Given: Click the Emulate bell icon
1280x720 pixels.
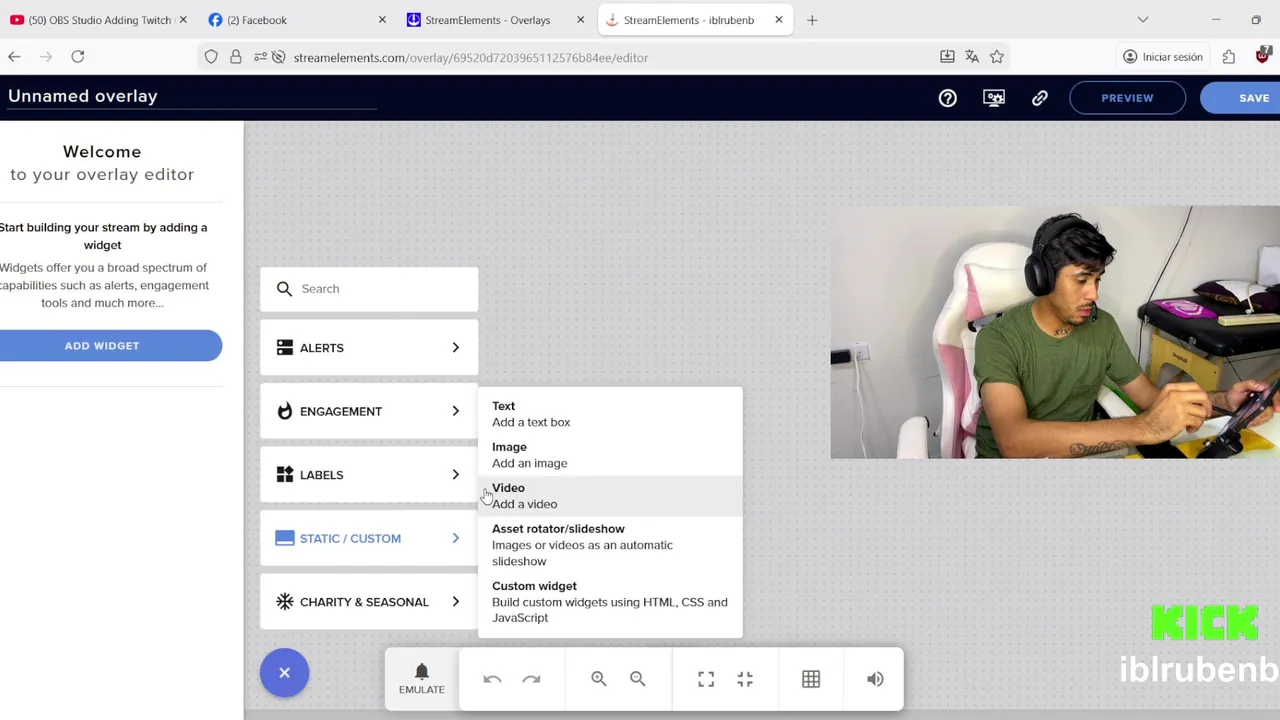Looking at the screenshot, I should coord(421,671).
